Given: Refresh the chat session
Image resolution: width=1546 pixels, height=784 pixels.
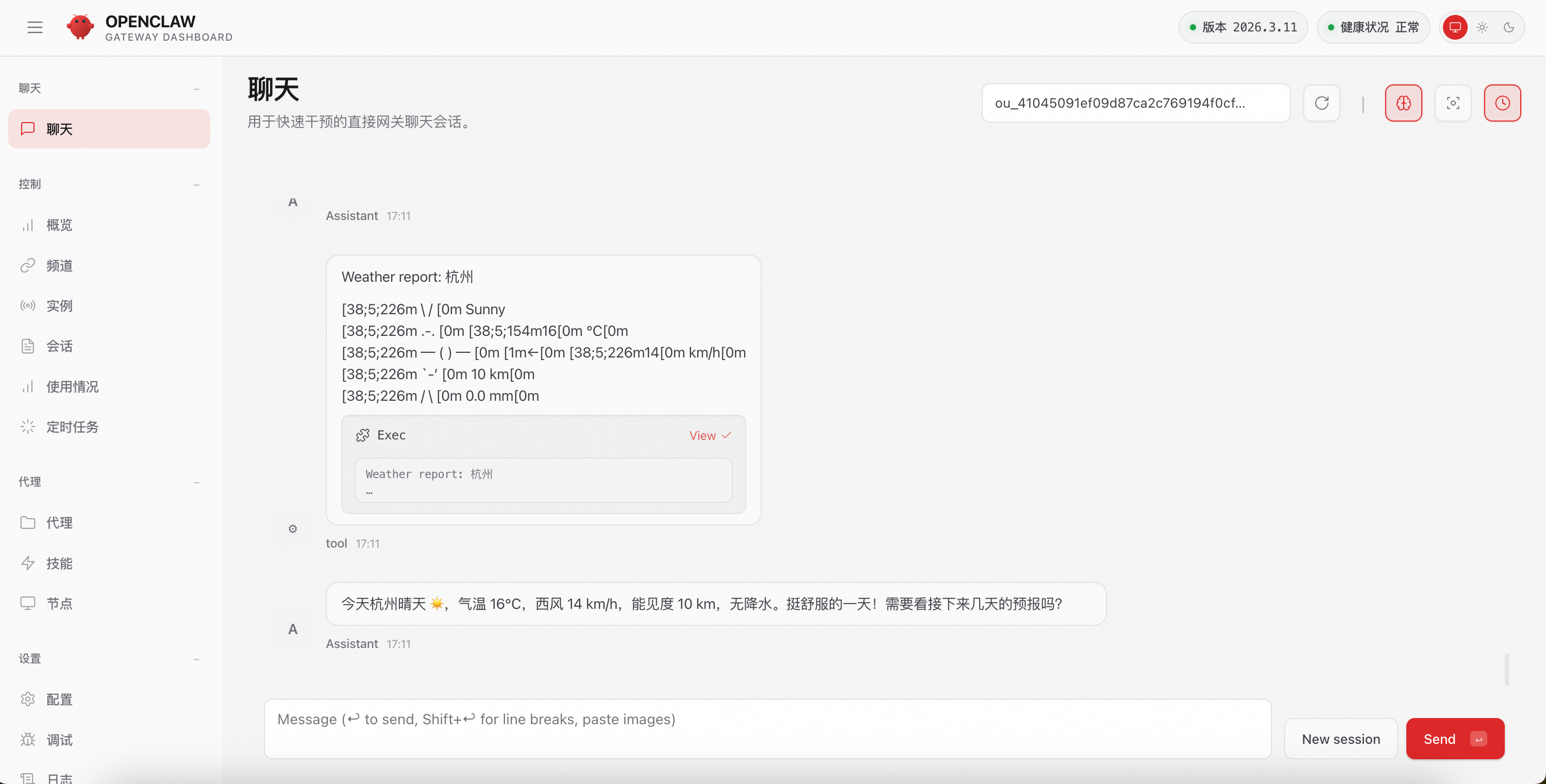Looking at the screenshot, I should 1321,103.
